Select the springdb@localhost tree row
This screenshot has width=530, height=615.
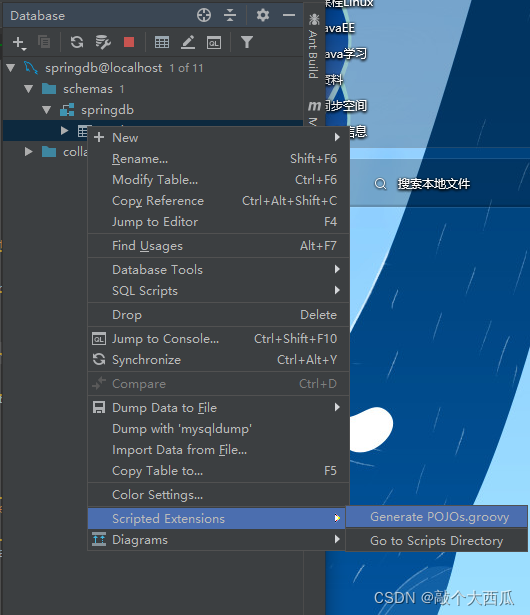tap(153, 68)
